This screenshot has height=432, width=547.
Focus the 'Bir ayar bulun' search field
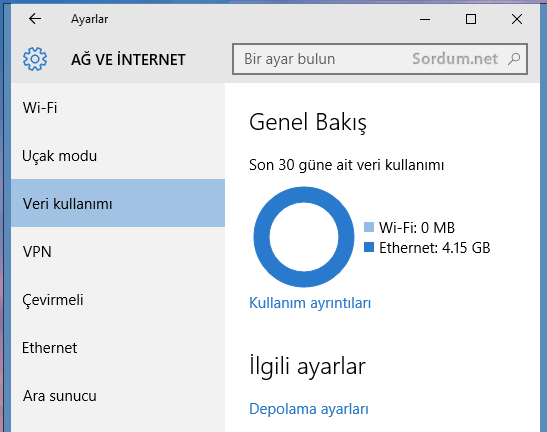380,59
